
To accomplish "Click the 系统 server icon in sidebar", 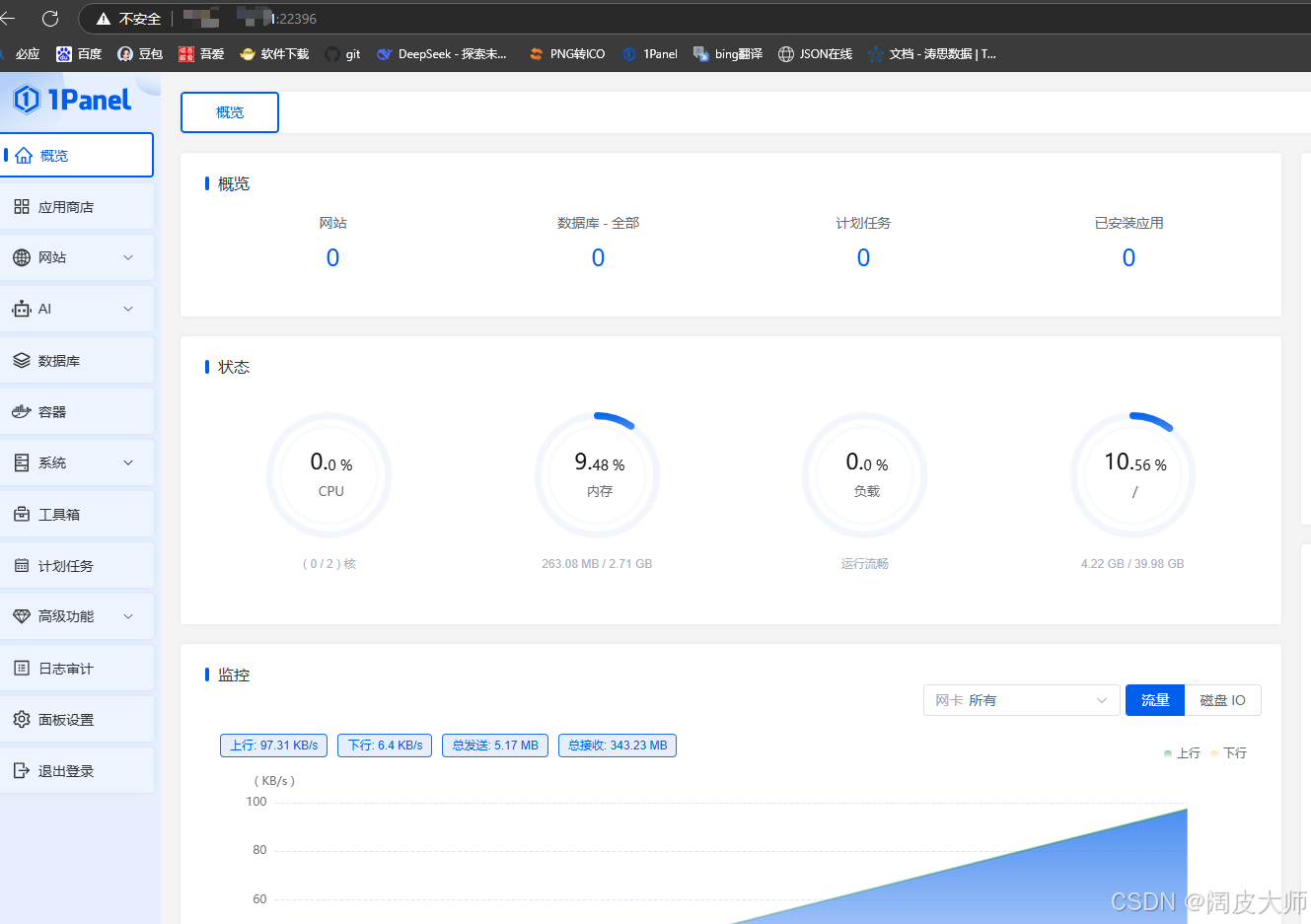I will pyautogui.click(x=22, y=462).
